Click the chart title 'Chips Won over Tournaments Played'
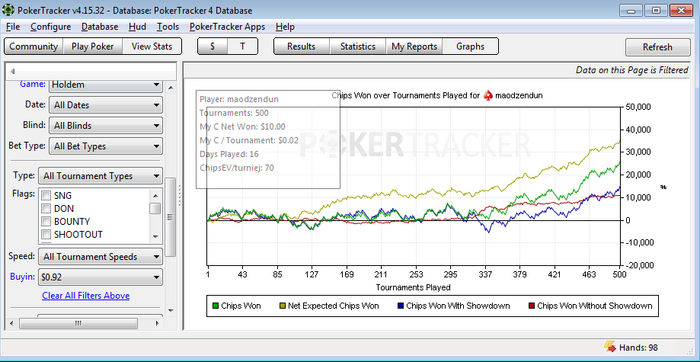700x362 pixels. click(x=406, y=96)
